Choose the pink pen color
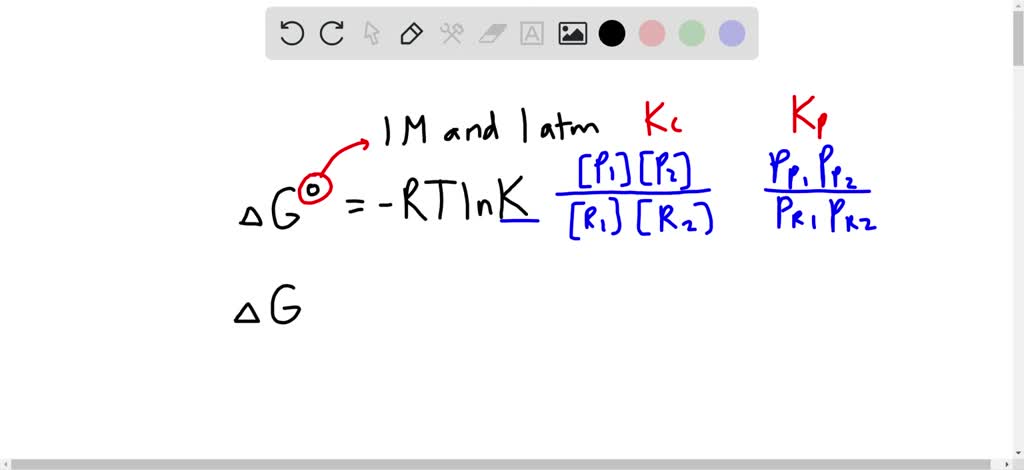The height and width of the screenshot is (470, 1024). pos(652,33)
